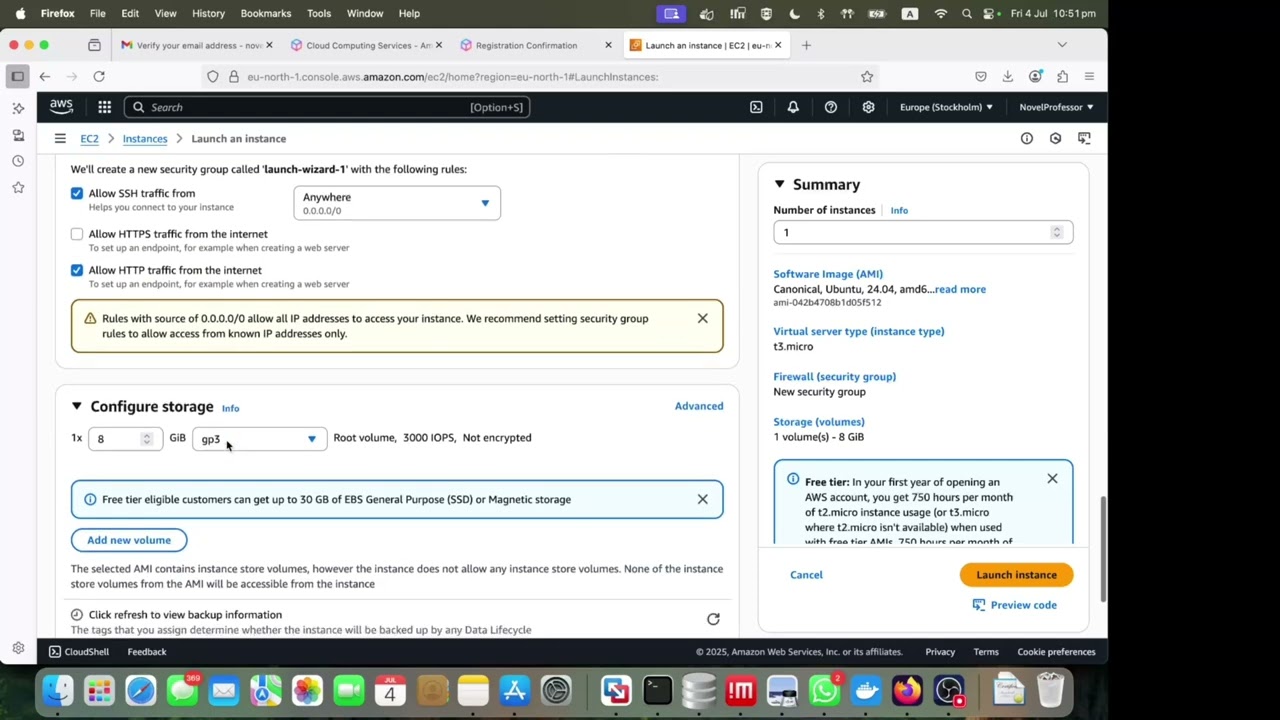Click Cancel in the Summary panel
Image resolution: width=1280 pixels, height=720 pixels.
point(806,575)
